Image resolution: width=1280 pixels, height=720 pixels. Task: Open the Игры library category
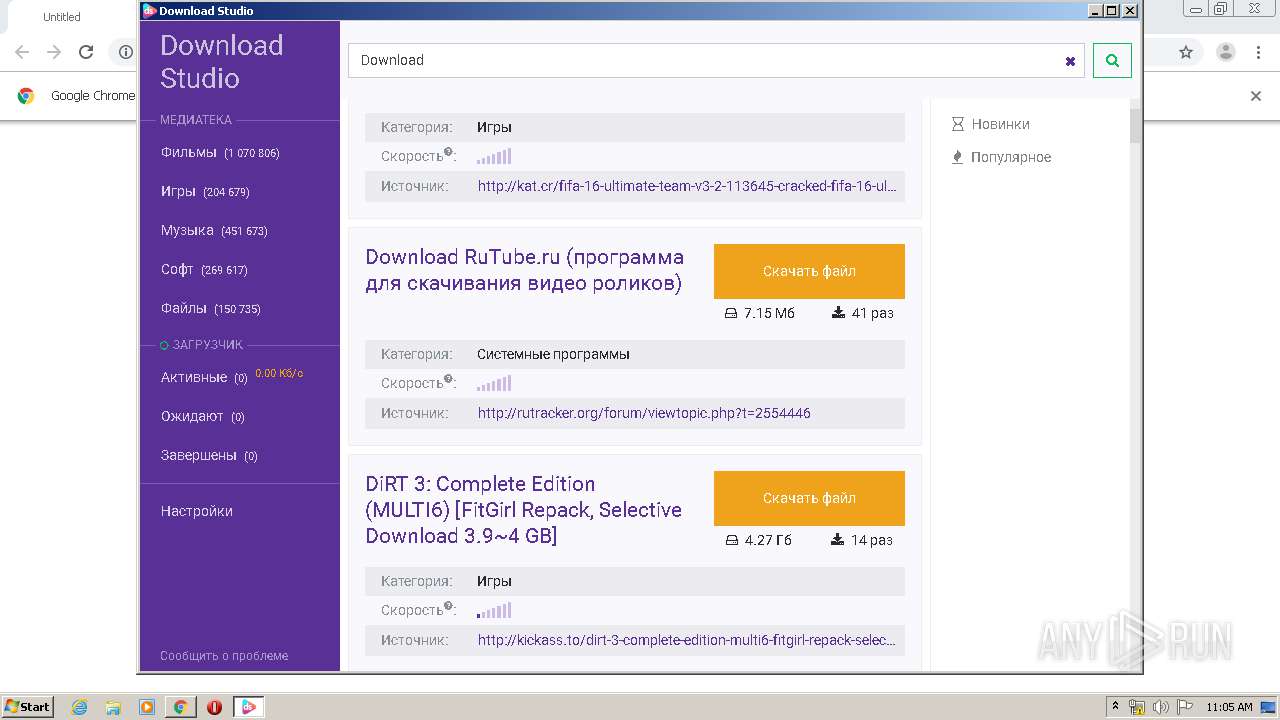(x=205, y=191)
